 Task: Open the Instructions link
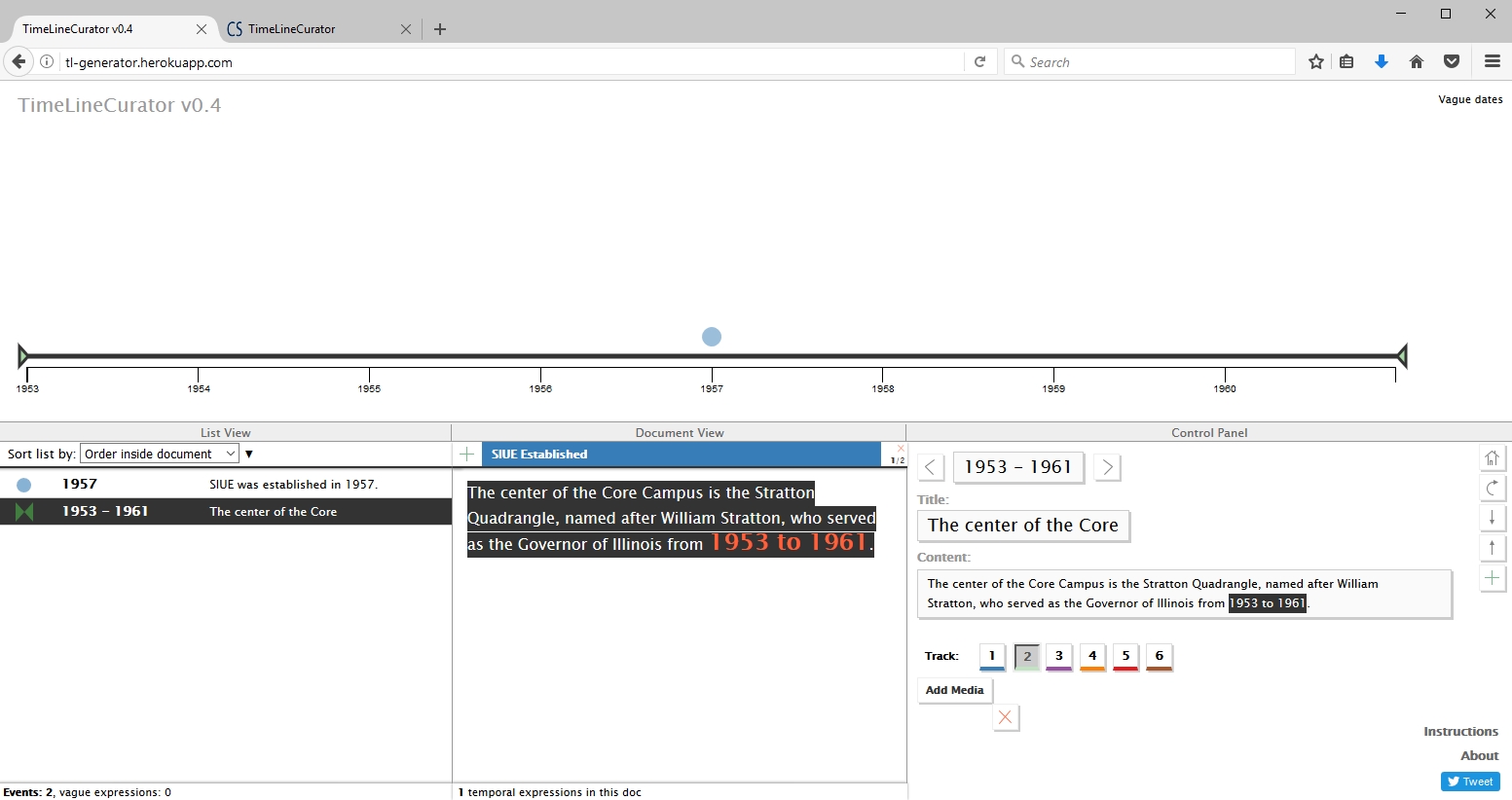[1460, 732]
